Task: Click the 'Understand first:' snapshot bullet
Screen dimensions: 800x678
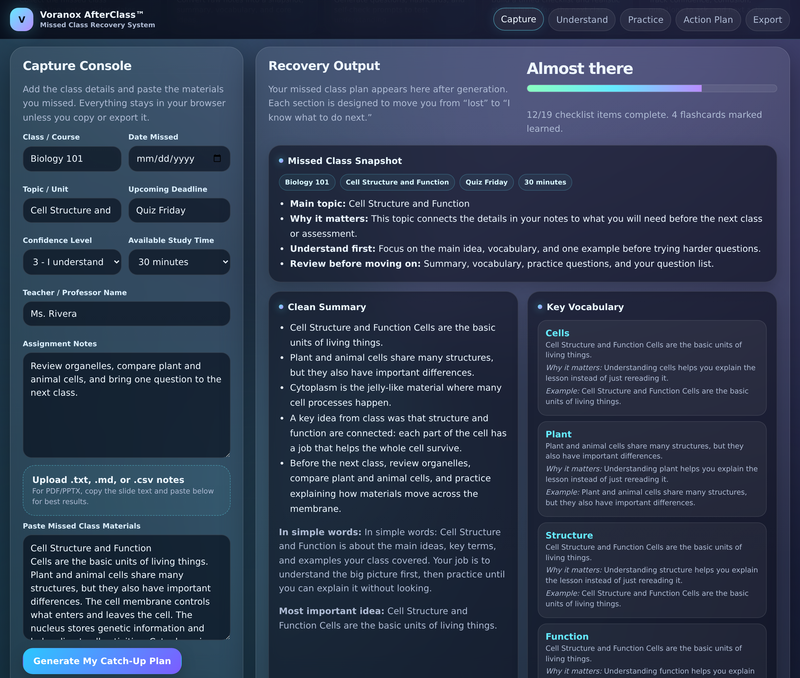Action: click(525, 248)
